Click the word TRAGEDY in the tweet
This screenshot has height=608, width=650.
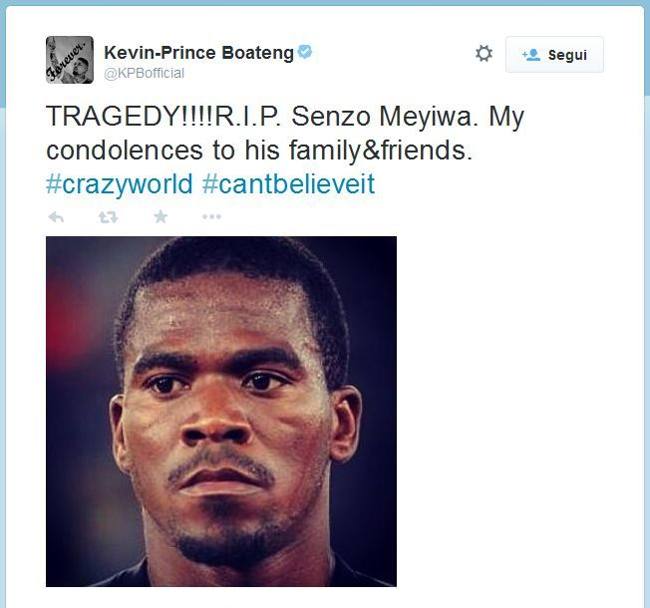coord(112,116)
